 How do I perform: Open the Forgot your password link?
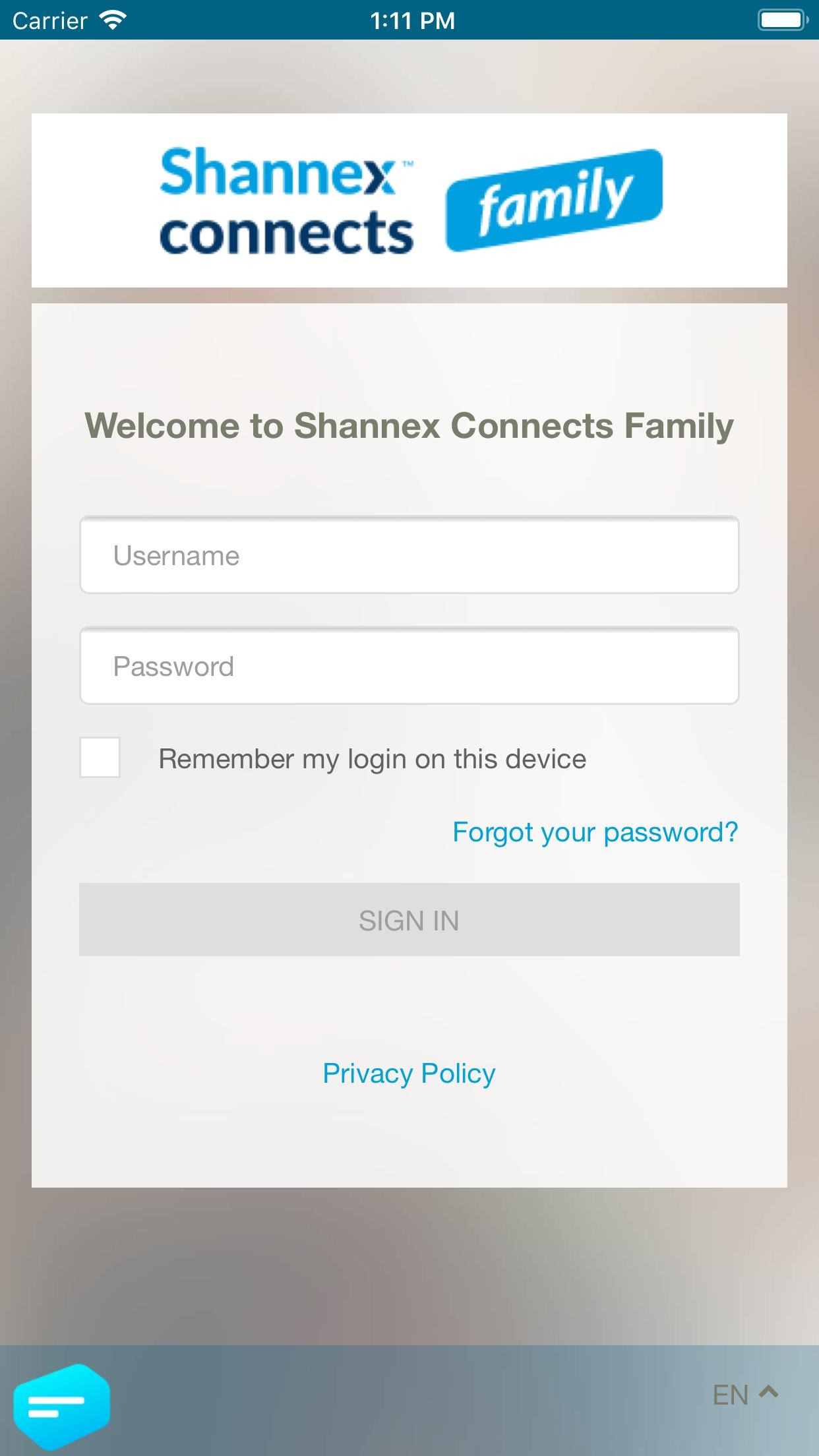click(595, 832)
